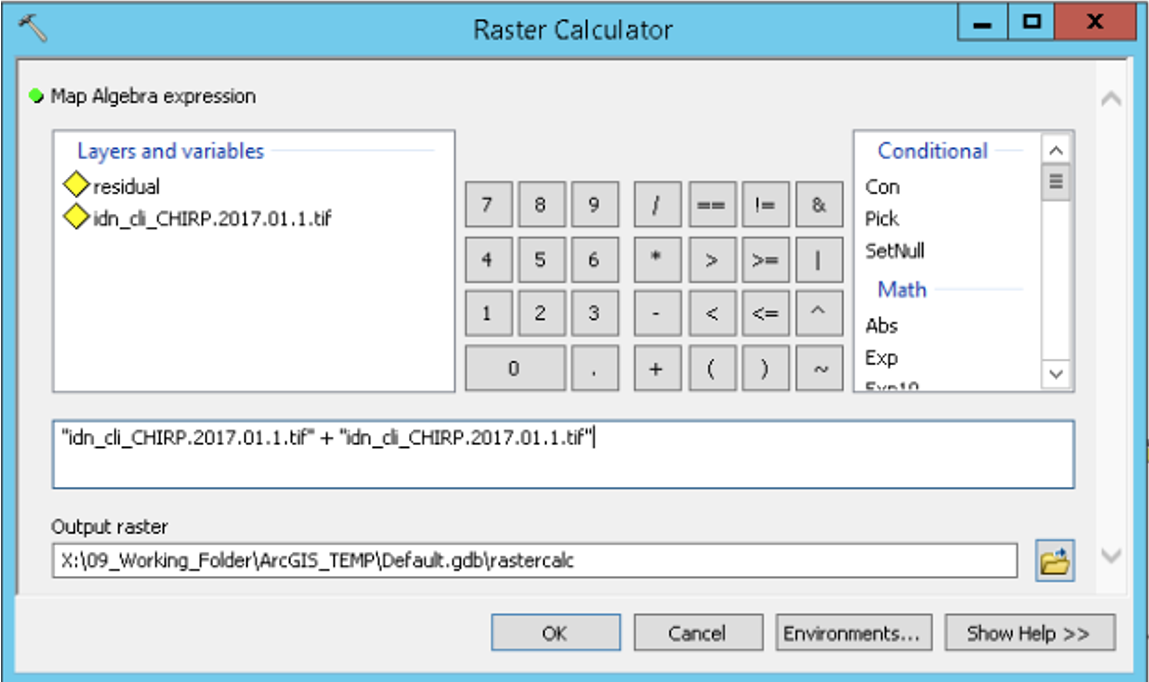Expand the Show Help panel
Image resolution: width=1149 pixels, height=682 pixels.
coord(1027,633)
